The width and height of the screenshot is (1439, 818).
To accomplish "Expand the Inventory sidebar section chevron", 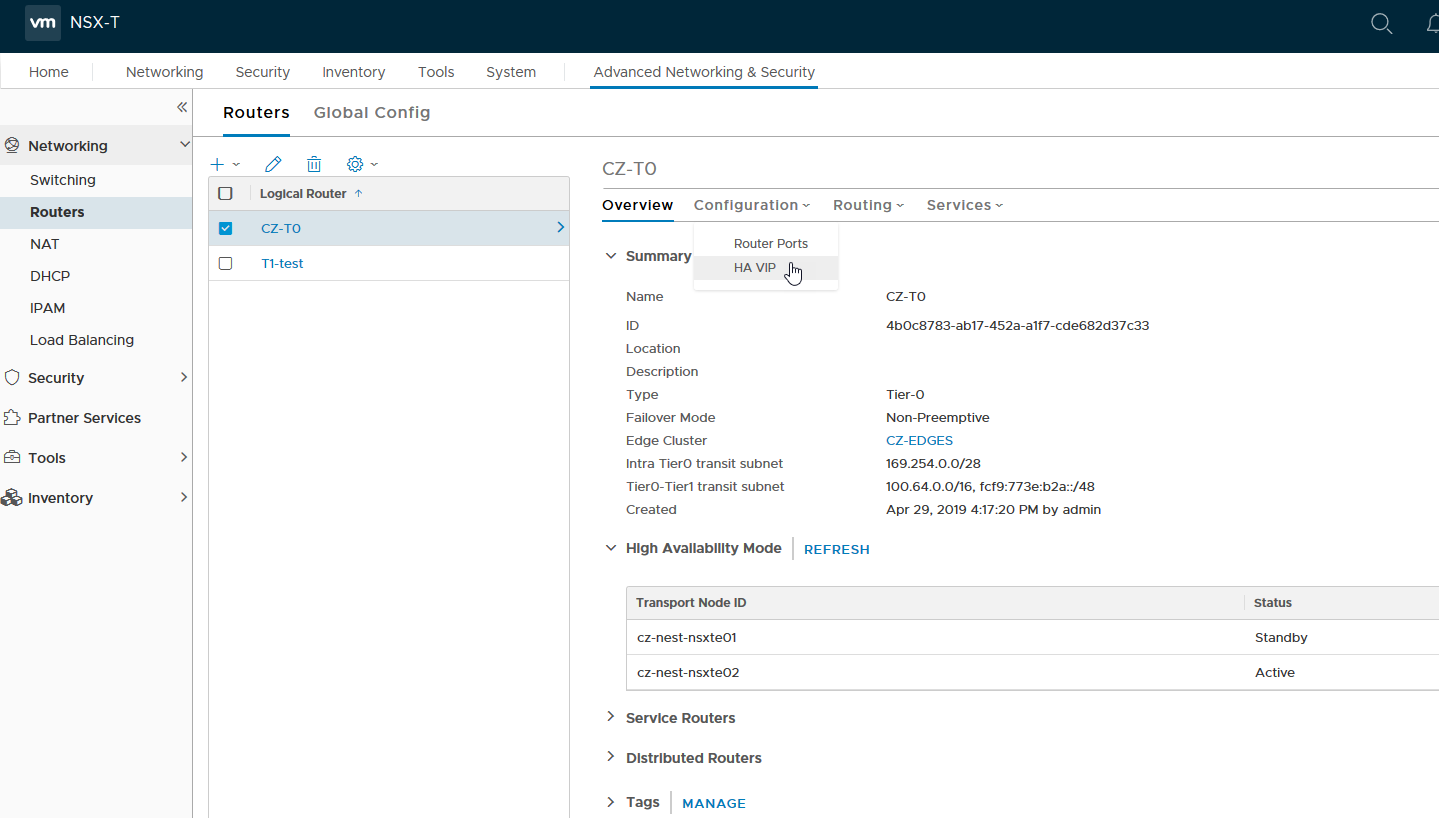I will point(184,497).
